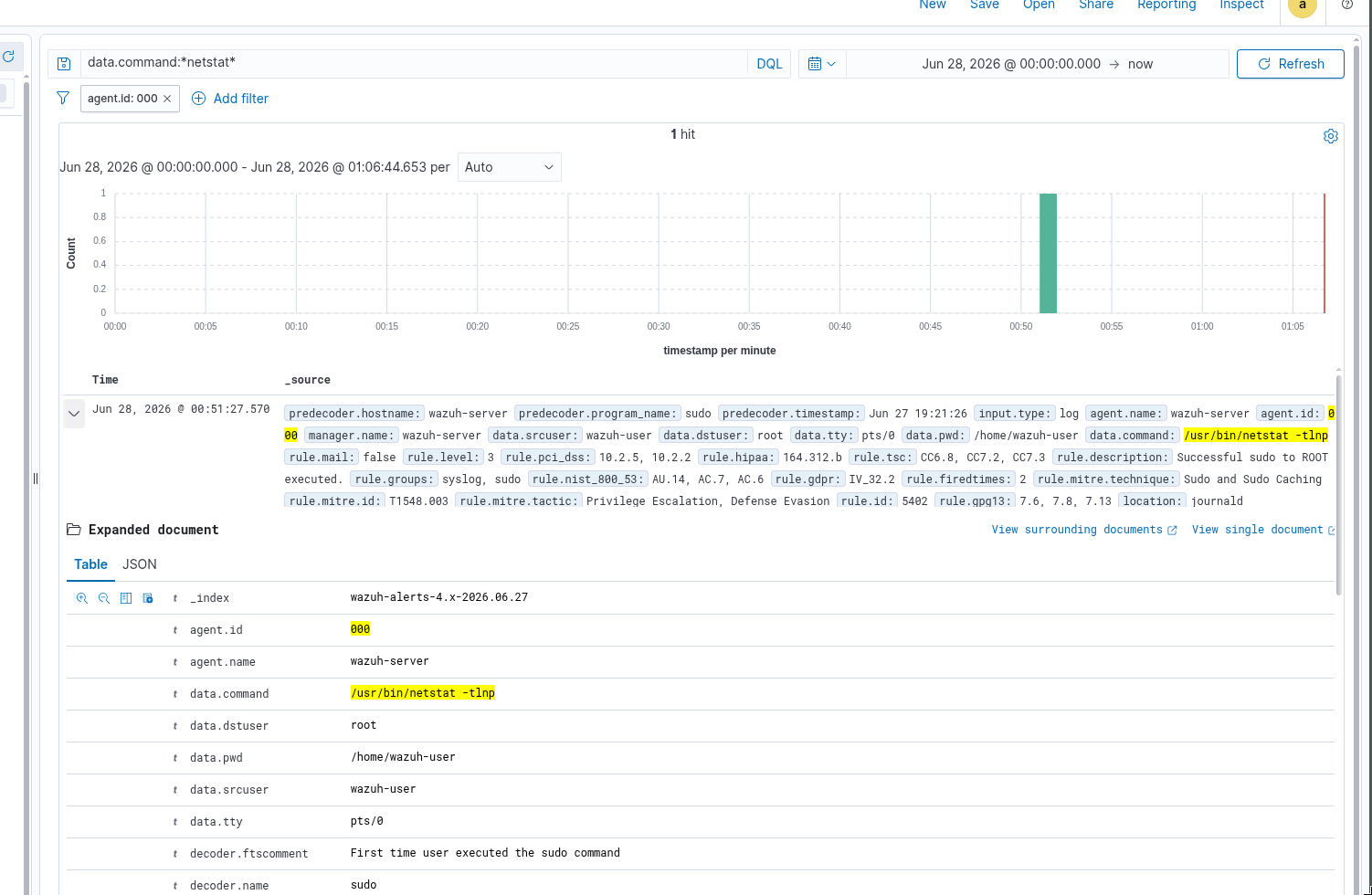Click the Time column header
1372x895 pixels.
(105, 380)
